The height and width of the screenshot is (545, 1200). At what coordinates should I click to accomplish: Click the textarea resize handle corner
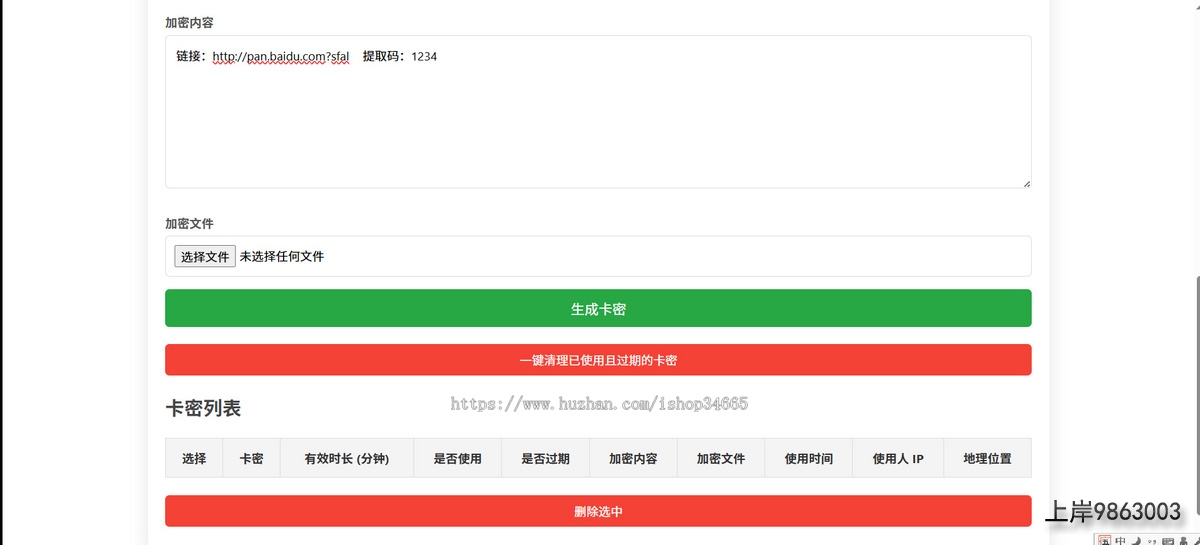pos(1026,183)
